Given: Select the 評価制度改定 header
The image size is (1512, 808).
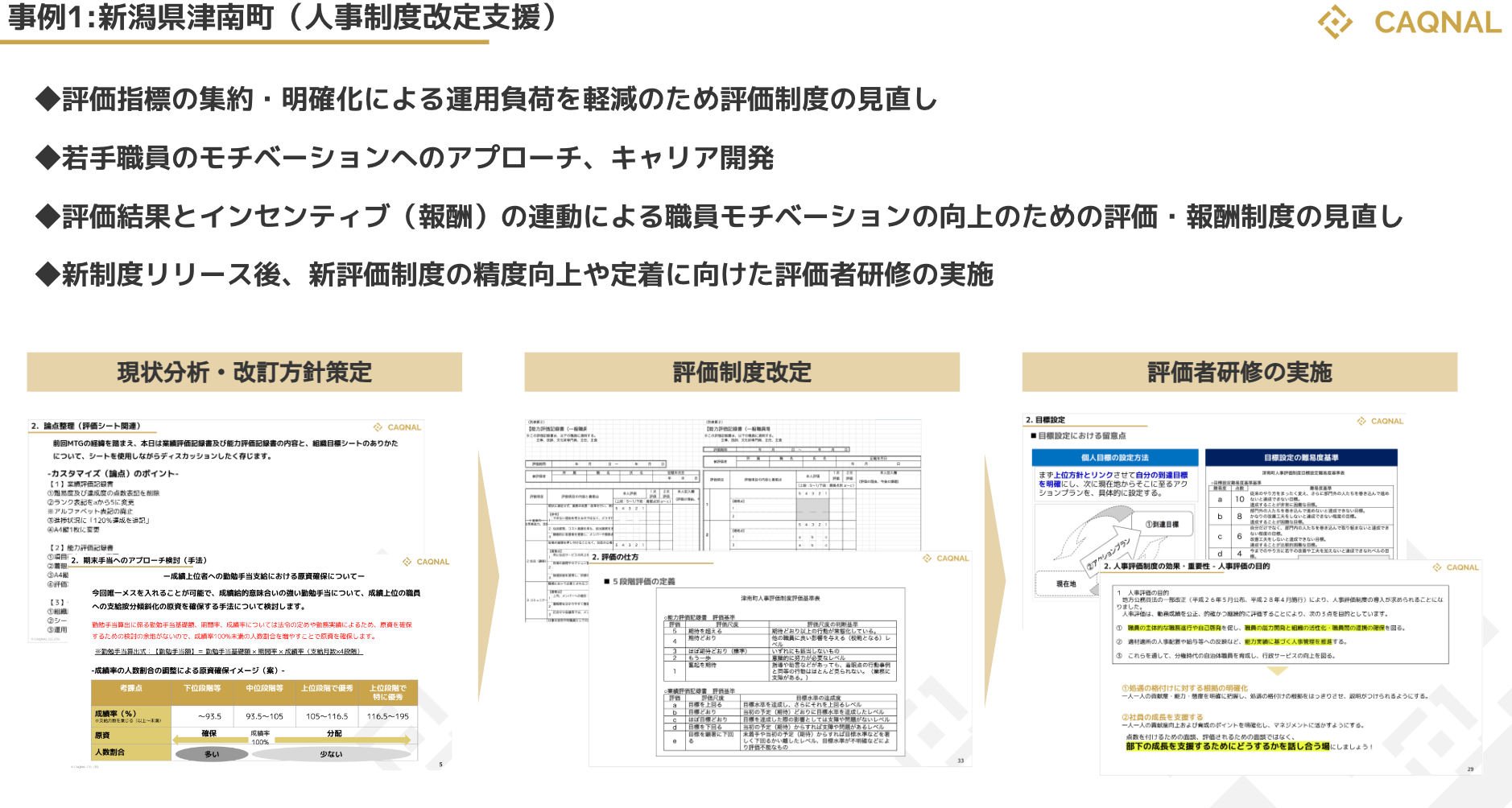Looking at the screenshot, I should pos(742,373).
